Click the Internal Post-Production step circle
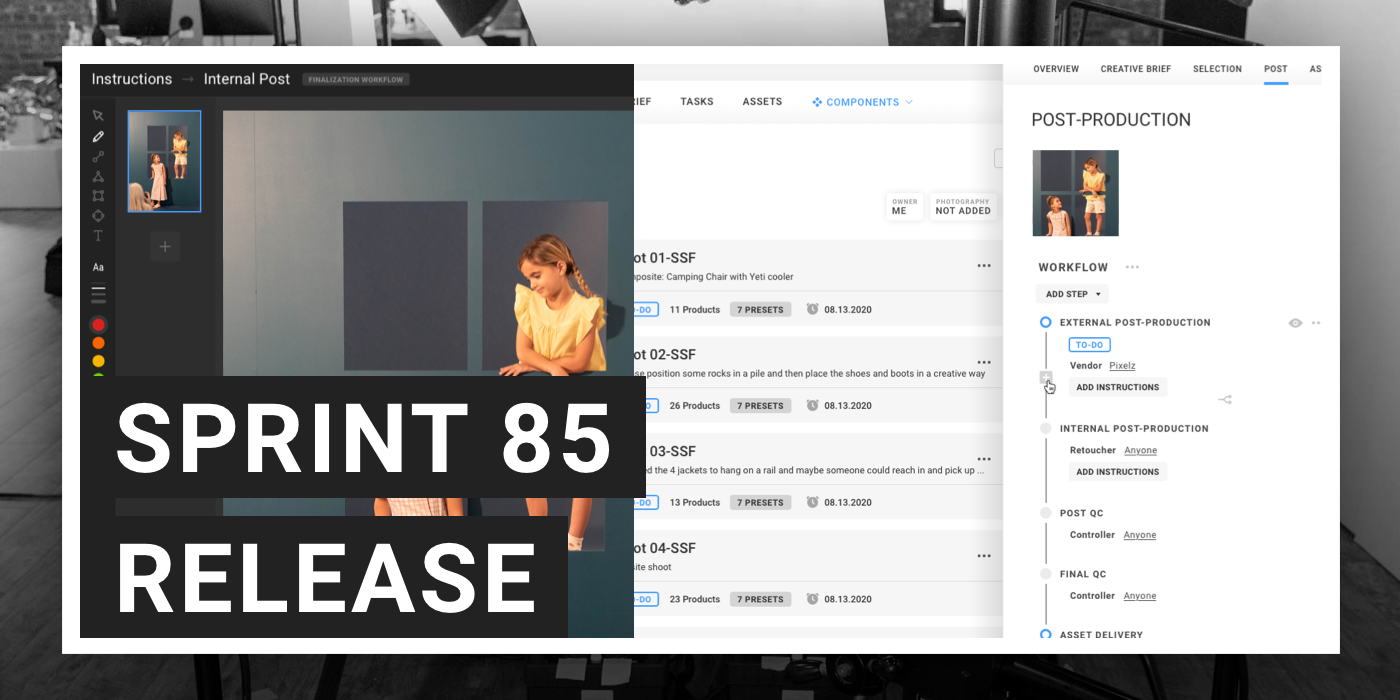1400x700 pixels. (x=1046, y=428)
